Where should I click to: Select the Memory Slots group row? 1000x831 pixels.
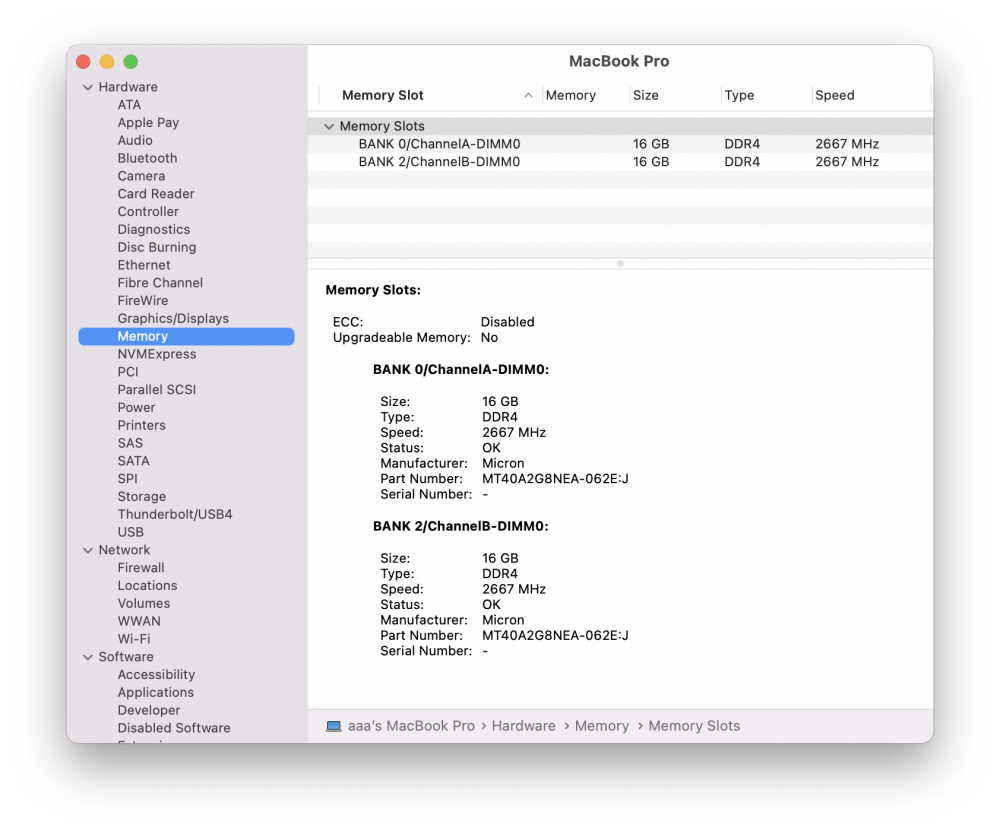click(620, 126)
